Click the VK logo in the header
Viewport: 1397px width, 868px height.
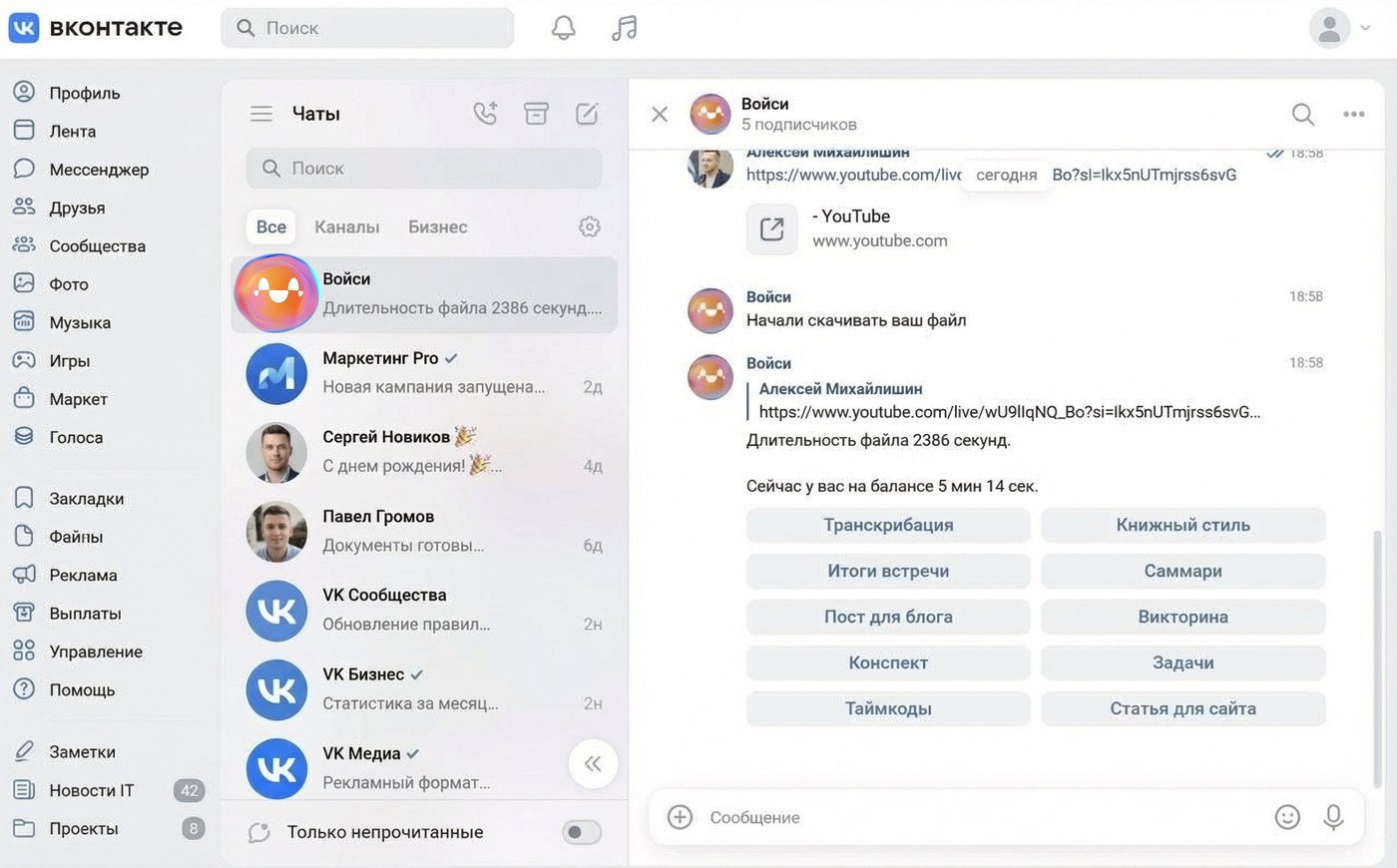click(x=24, y=28)
